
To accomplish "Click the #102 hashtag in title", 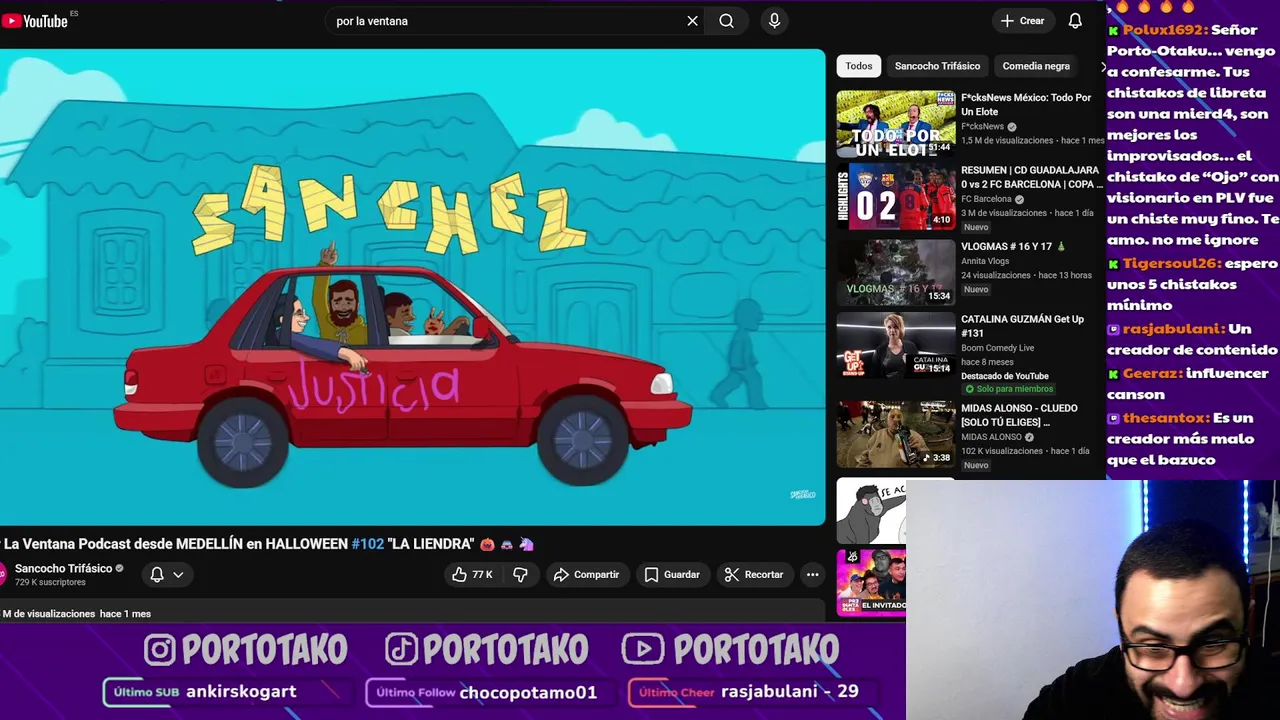I will (367, 544).
